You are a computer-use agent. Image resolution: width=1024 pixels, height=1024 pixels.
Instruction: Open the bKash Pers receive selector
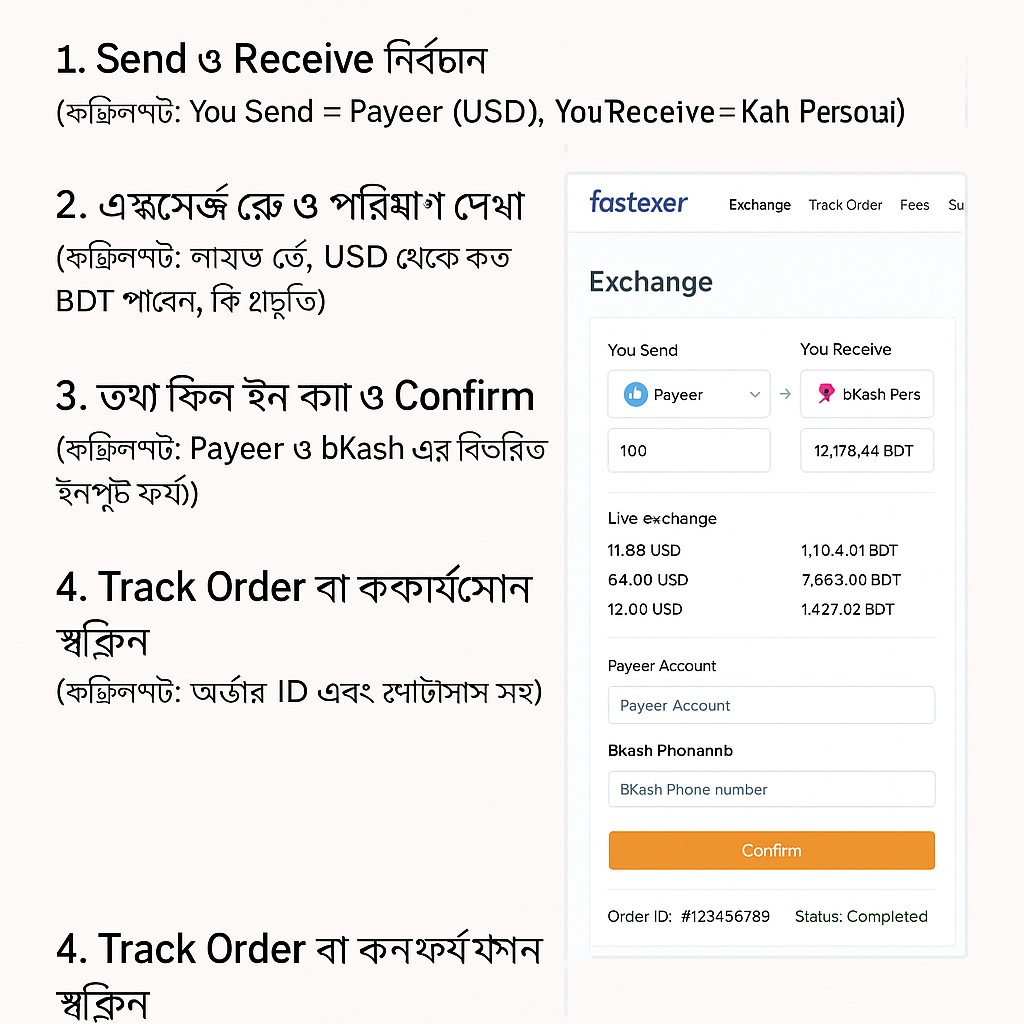(867, 394)
